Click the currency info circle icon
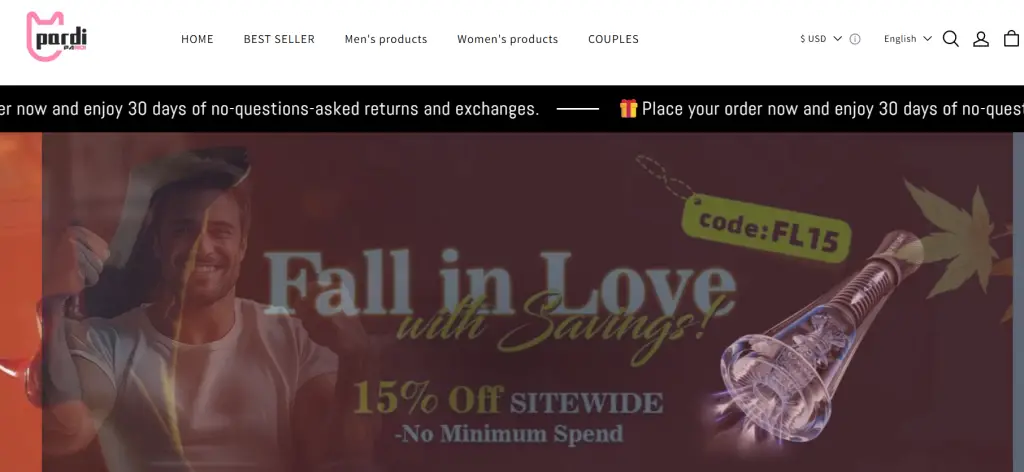The width and height of the screenshot is (1024, 472). (855, 39)
